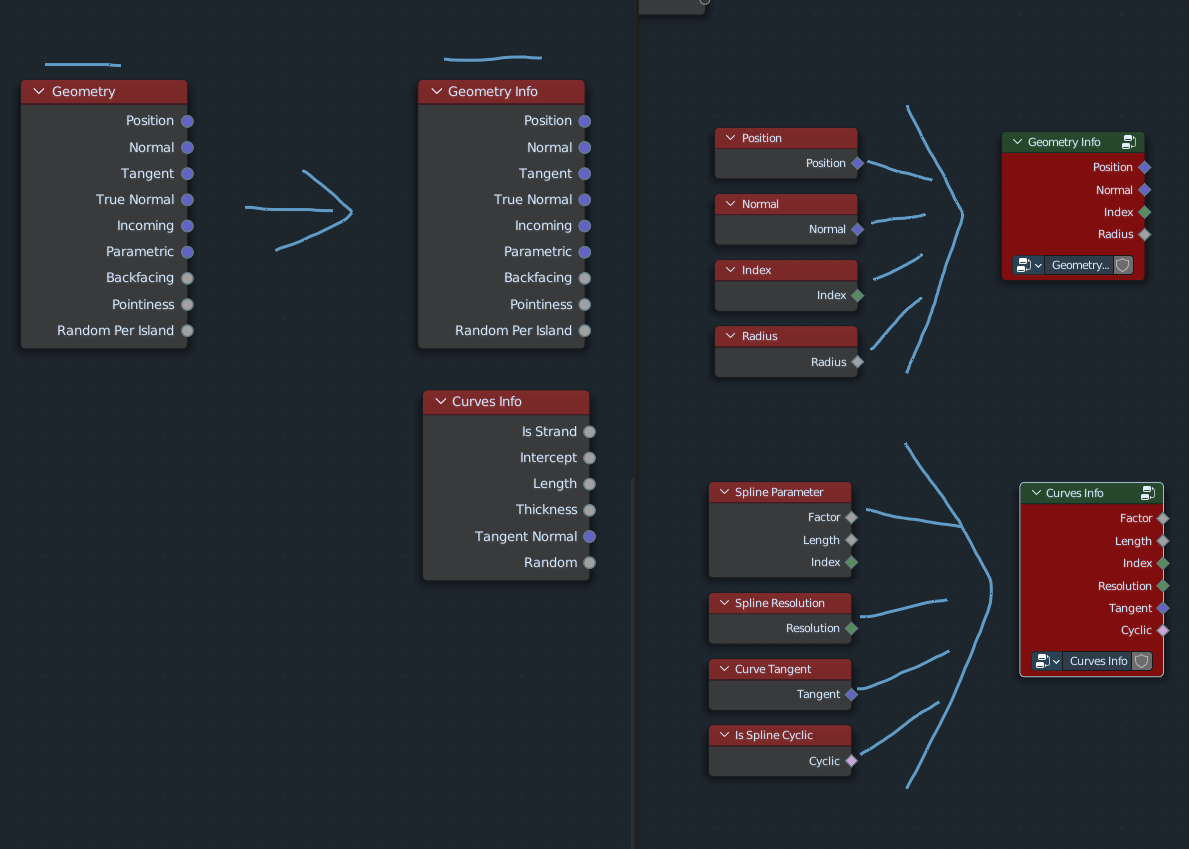Toggle fake user shield beside the "Geometry..." field
The image size is (1189, 849).
tap(1123, 265)
